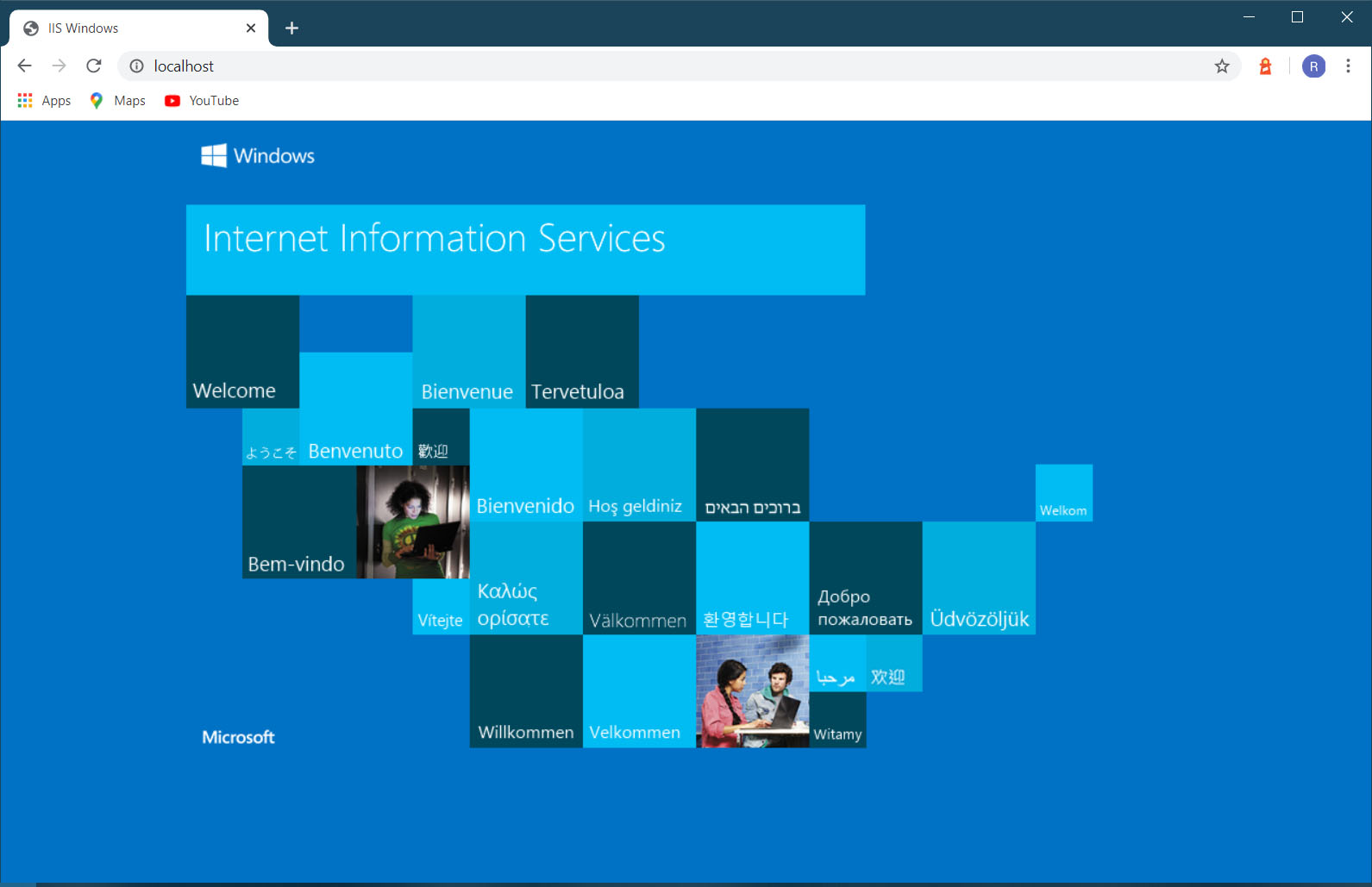The image size is (1372, 887).
Task: Click the Arabic مرحبا tile
Action: pos(837,663)
